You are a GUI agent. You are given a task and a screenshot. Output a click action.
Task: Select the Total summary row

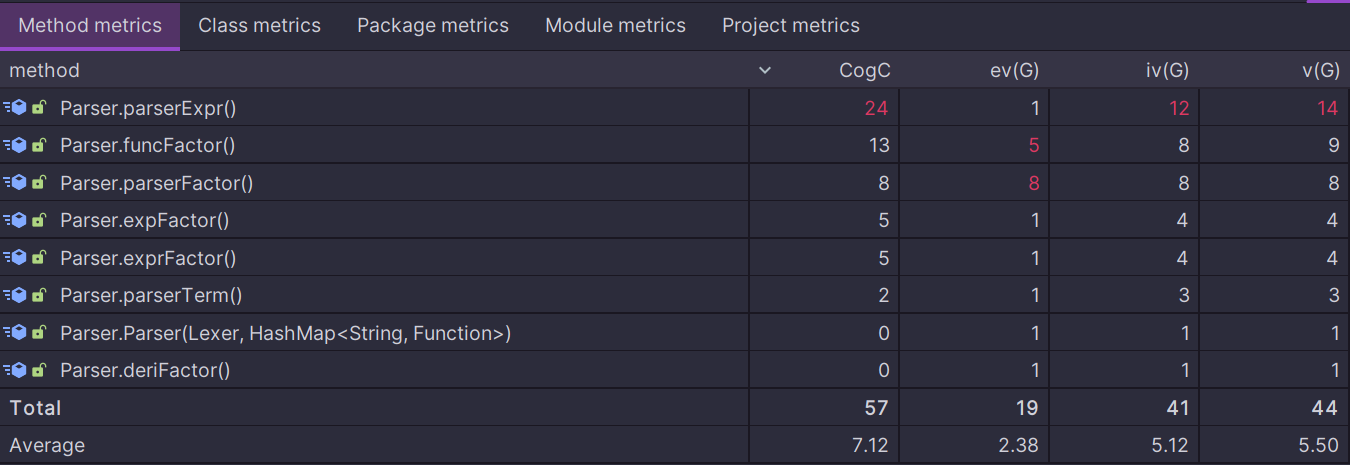coord(675,408)
